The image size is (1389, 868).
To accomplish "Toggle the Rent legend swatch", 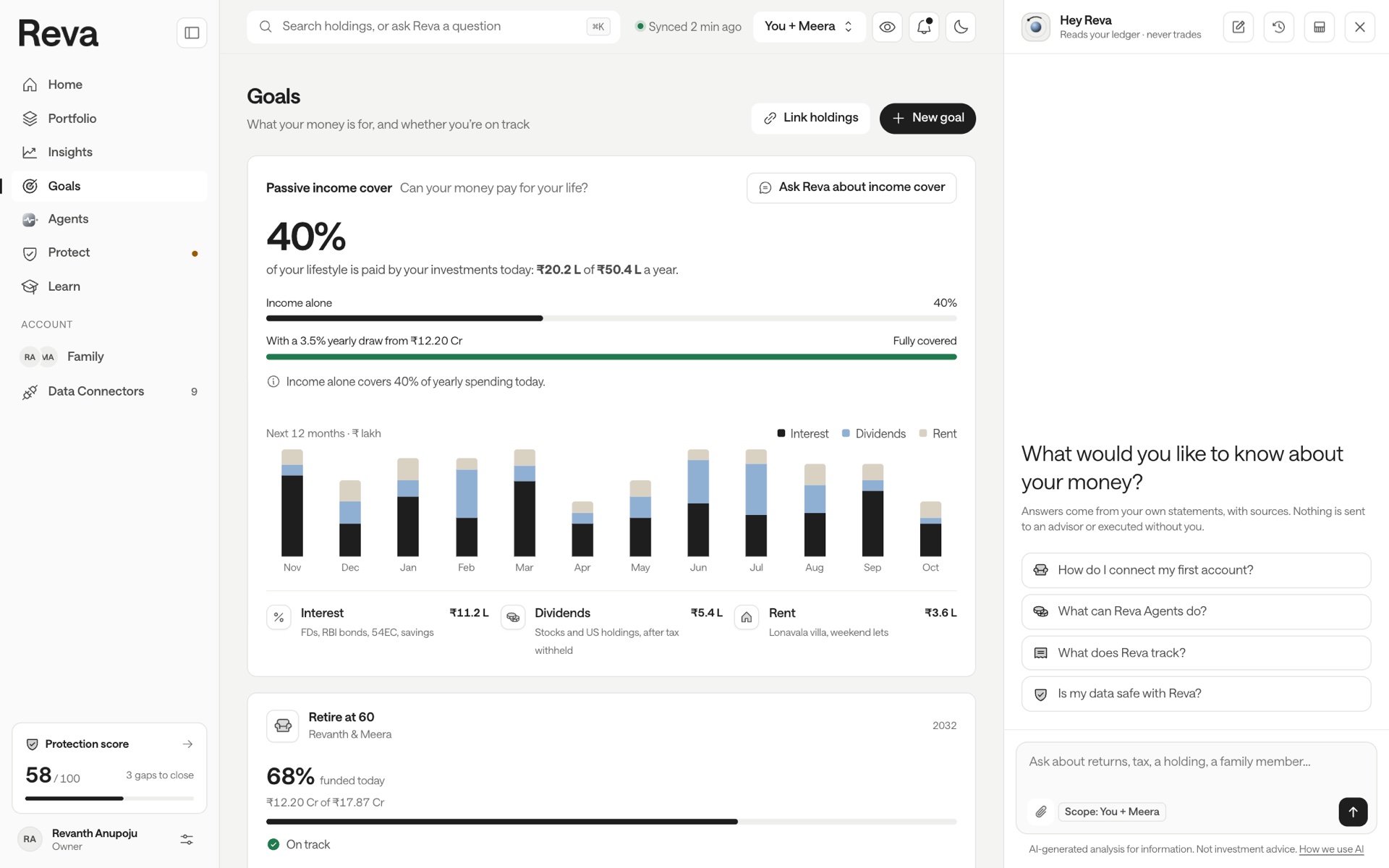I will tap(923, 433).
